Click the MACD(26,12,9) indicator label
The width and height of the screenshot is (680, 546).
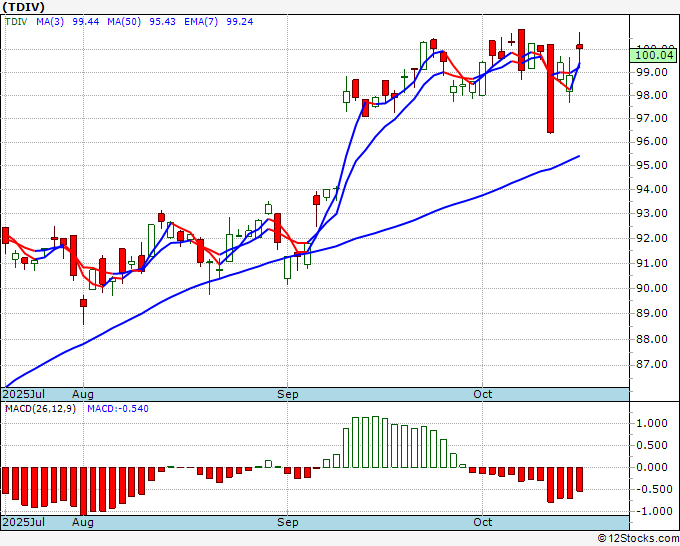click(x=40, y=409)
